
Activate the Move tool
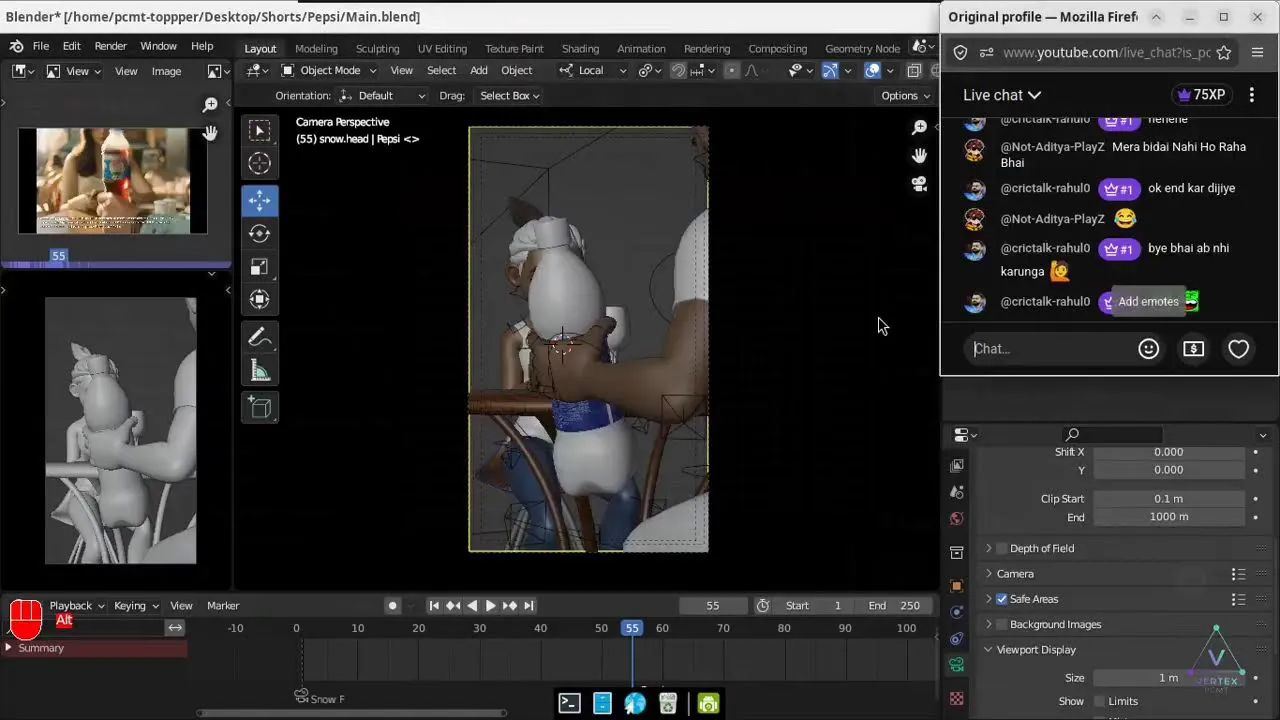(259, 200)
